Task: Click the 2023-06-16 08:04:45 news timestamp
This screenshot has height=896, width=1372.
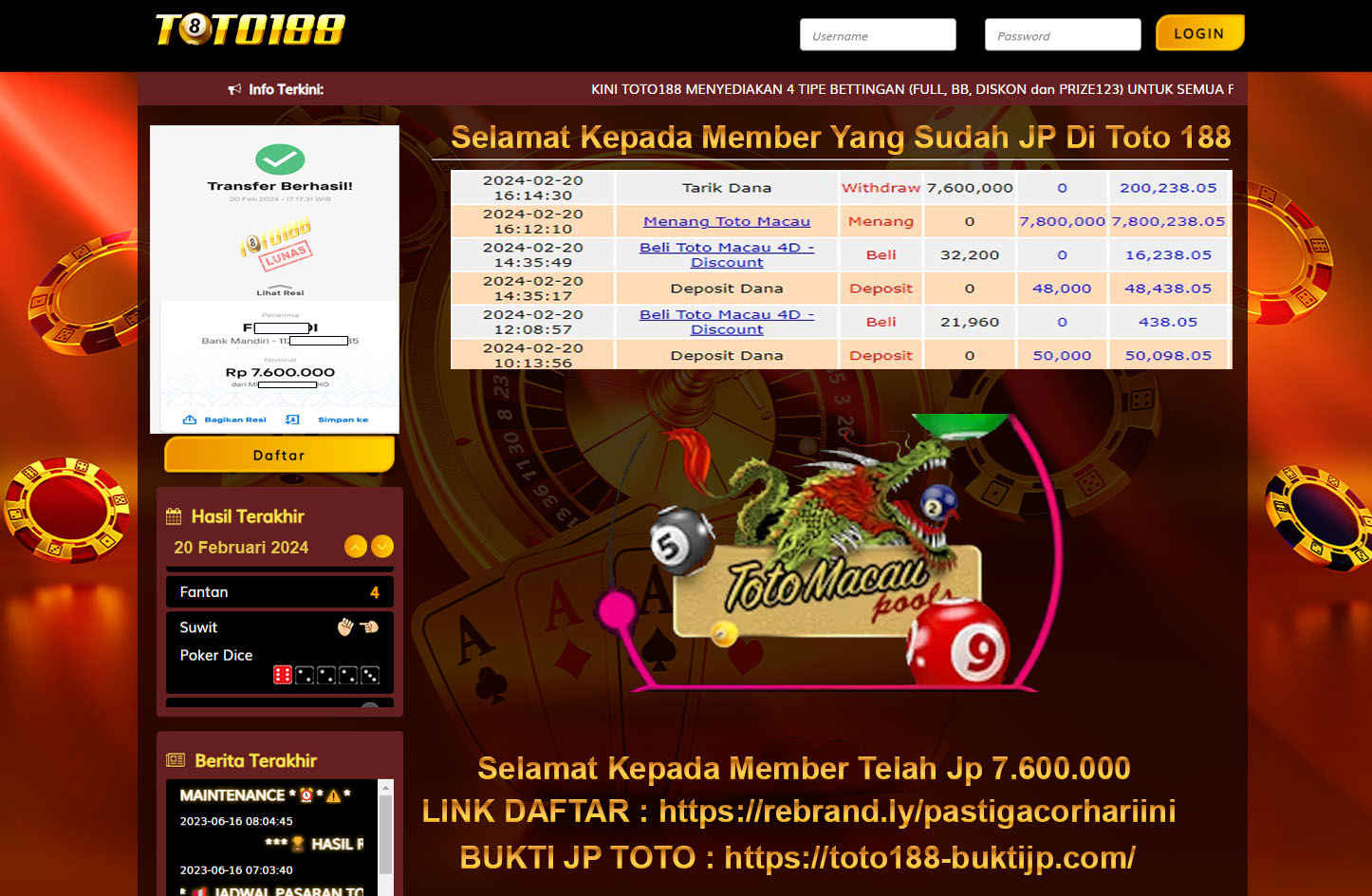Action: click(x=236, y=821)
